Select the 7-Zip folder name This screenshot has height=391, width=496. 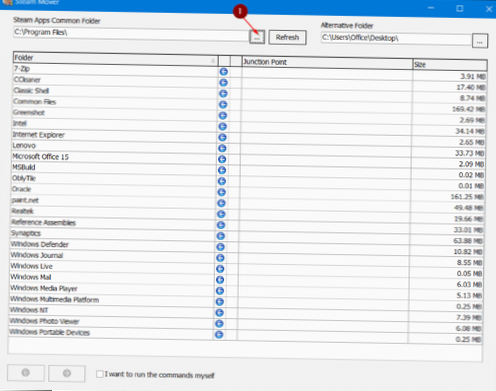pos(22,69)
